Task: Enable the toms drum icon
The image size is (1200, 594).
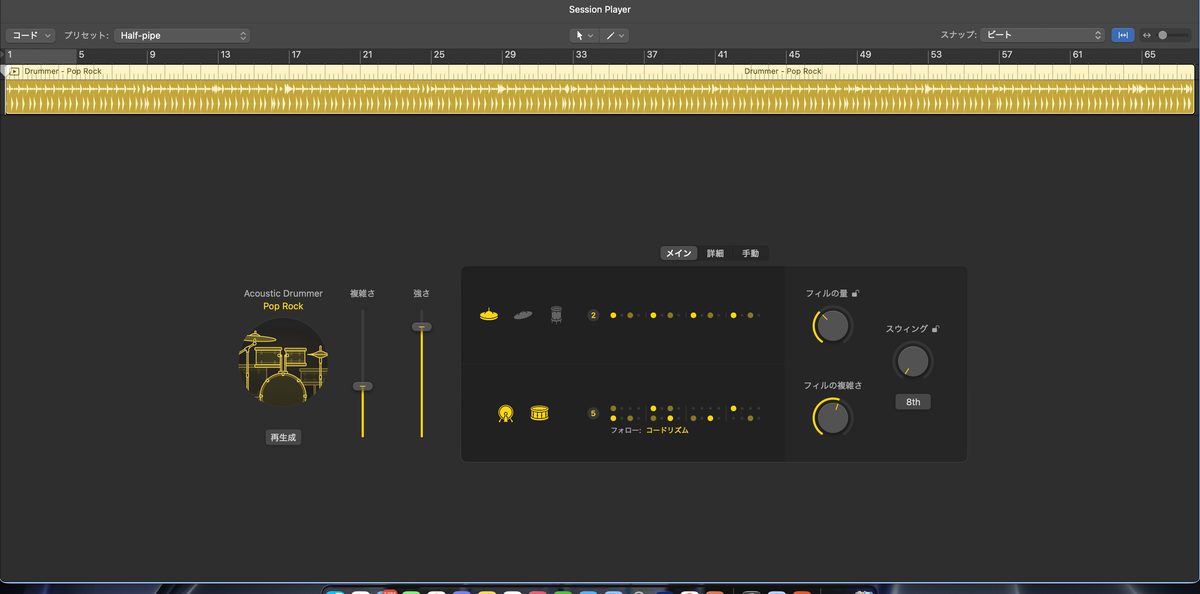Action: (x=556, y=315)
